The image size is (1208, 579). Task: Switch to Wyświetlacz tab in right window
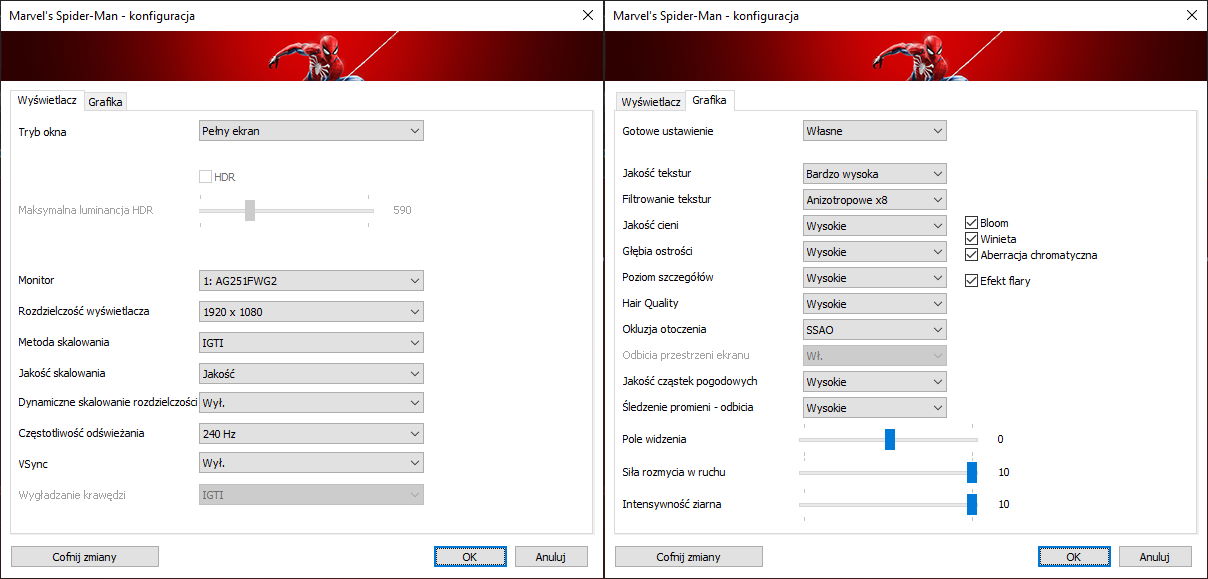tap(650, 102)
